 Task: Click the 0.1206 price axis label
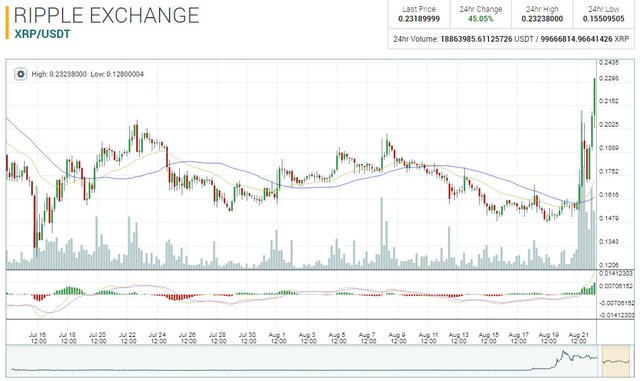pos(609,265)
